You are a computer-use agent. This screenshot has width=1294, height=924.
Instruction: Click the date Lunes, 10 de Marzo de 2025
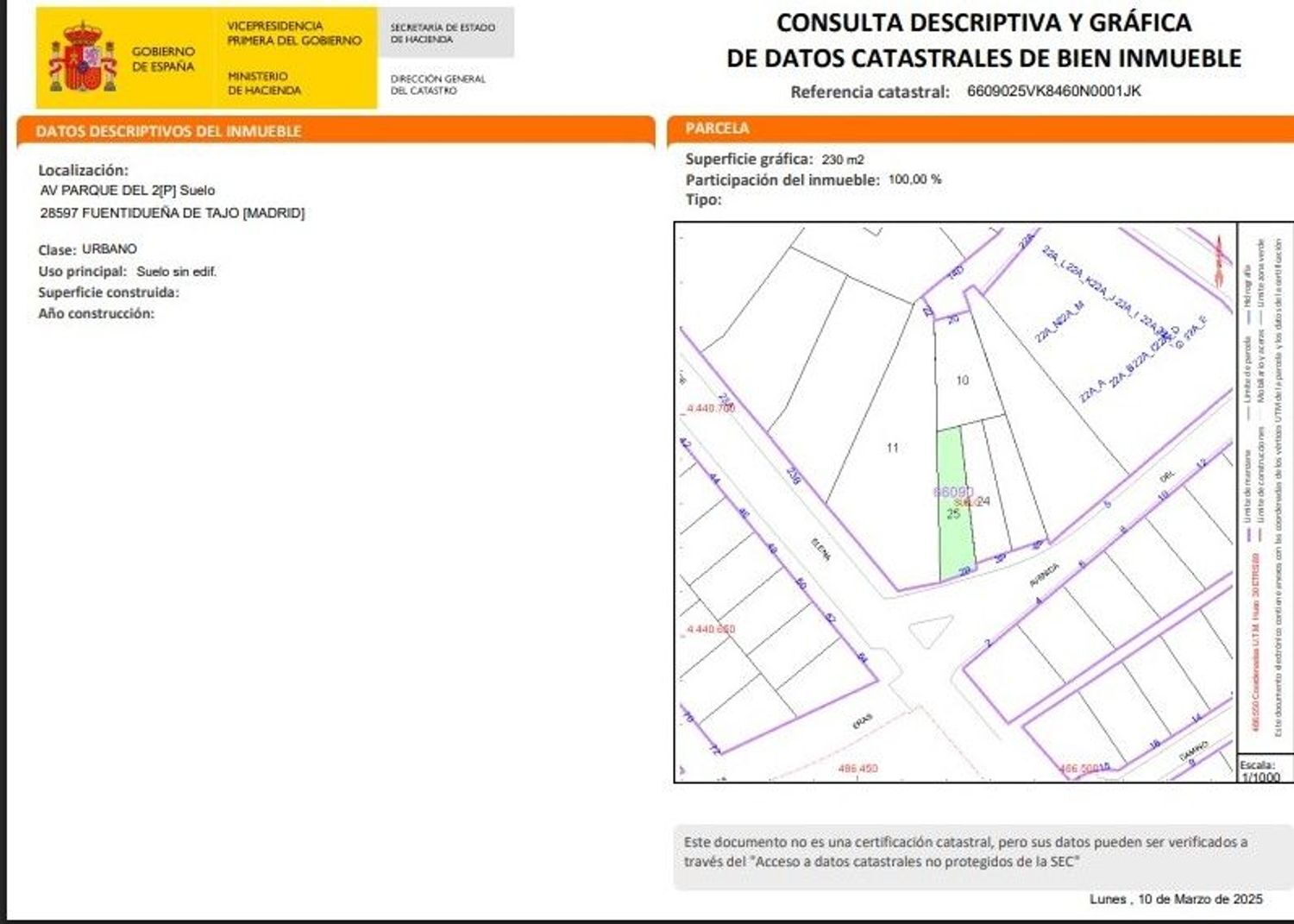[x=1175, y=899]
